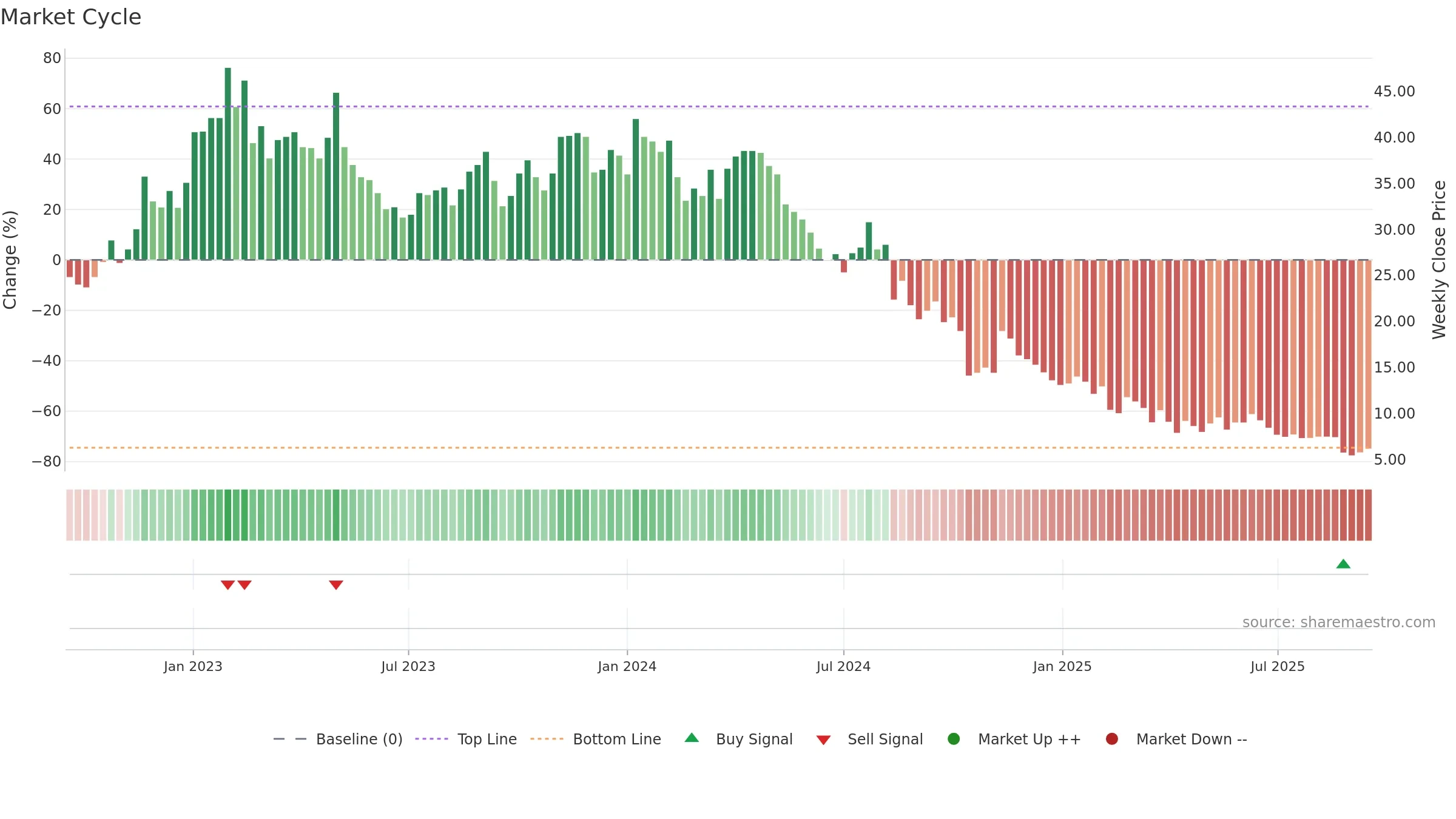This screenshot has height=819, width=1456.
Task: Toggle the Market Down -- legend entry
Action: (x=1176, y=740)
